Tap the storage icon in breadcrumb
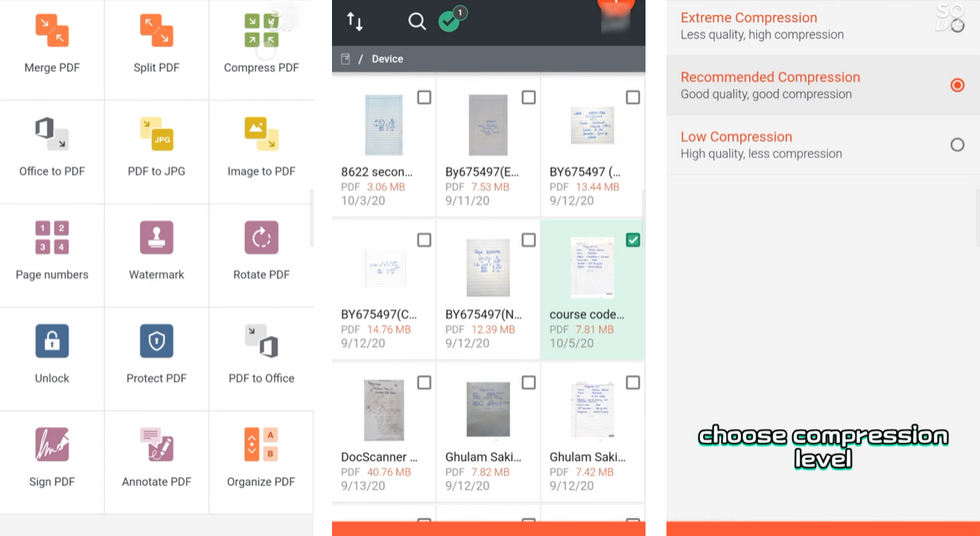 point(345,59)
